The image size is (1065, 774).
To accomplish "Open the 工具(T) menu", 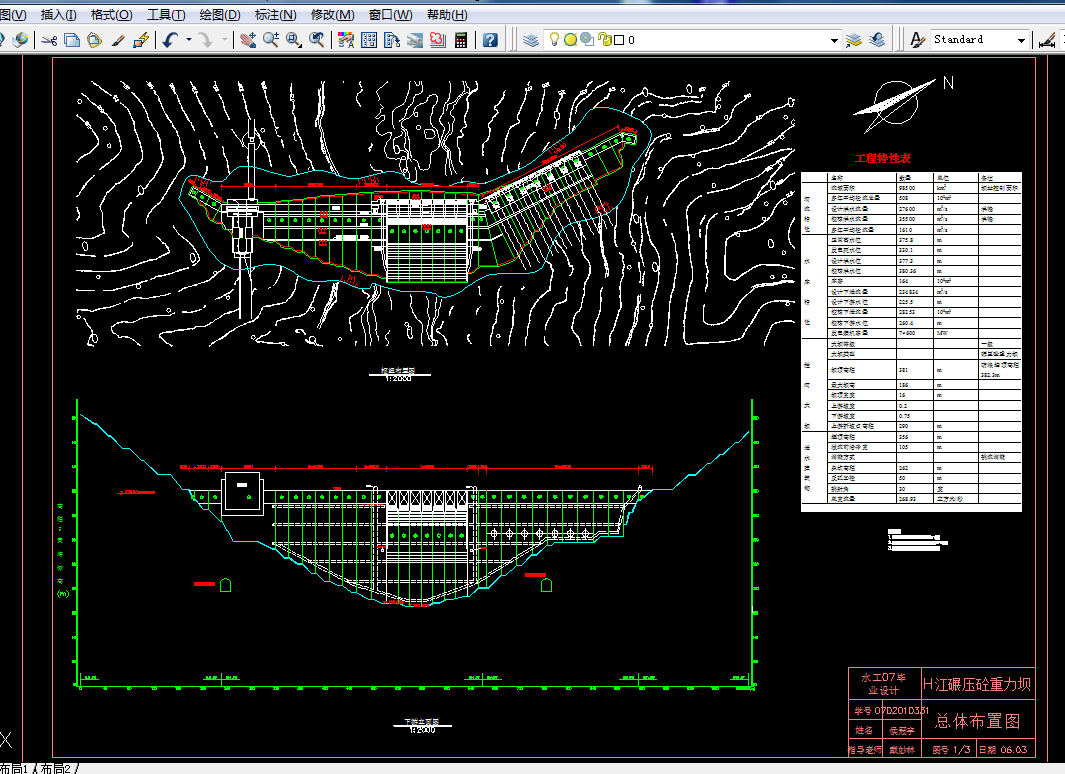I will click(x=166, y=14).
